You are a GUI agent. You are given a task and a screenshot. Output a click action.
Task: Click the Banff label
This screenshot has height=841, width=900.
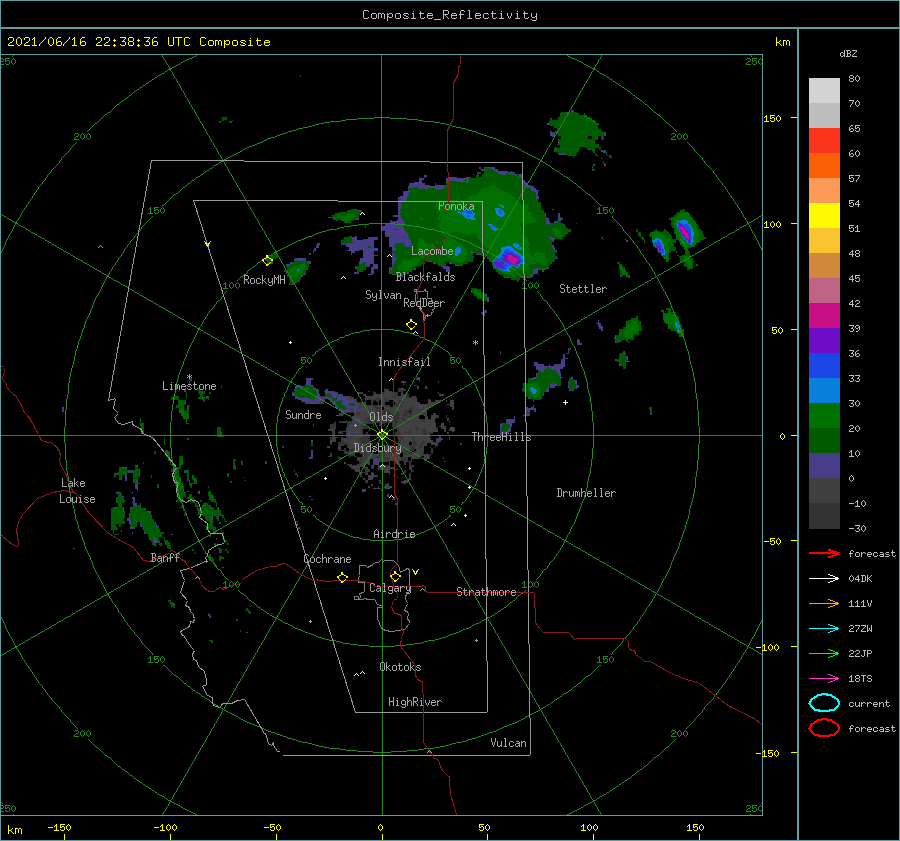pos(165,557)
